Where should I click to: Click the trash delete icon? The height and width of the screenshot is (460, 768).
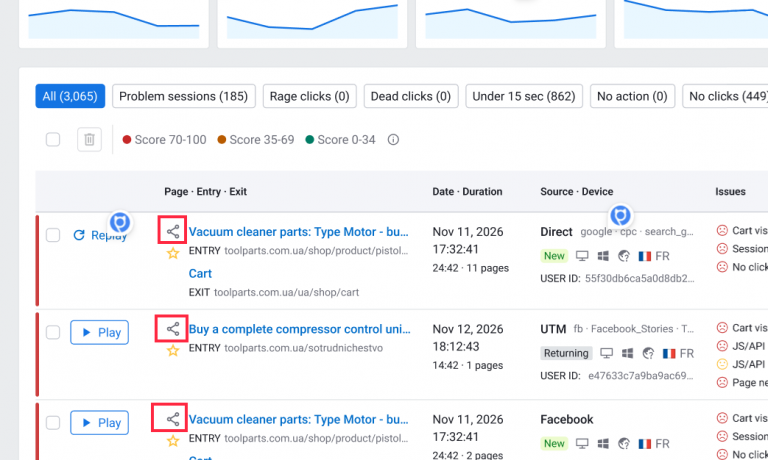point(89,140)
